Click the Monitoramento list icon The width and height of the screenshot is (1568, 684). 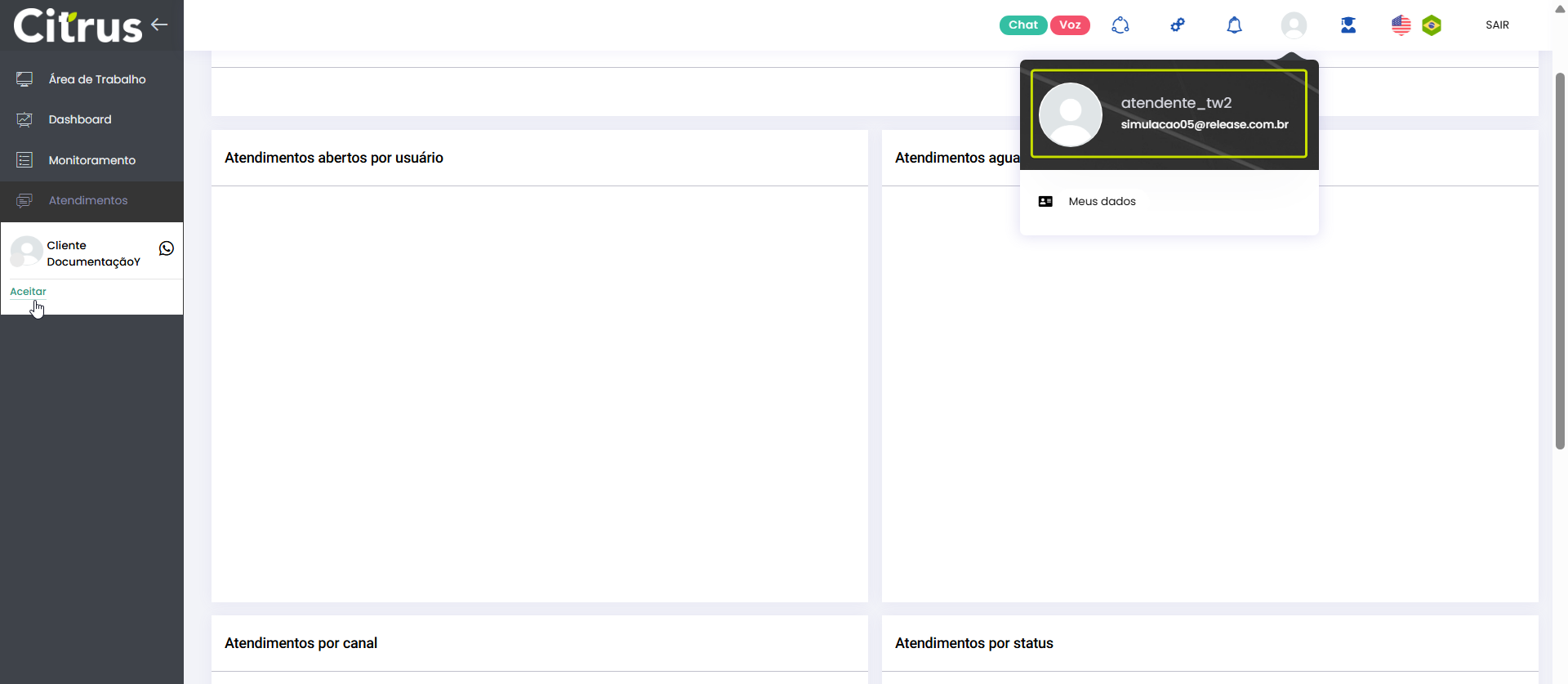[24, 160]
